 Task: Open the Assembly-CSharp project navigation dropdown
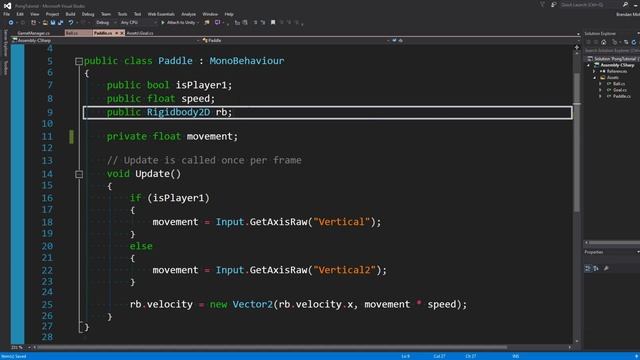coord(106,40)
